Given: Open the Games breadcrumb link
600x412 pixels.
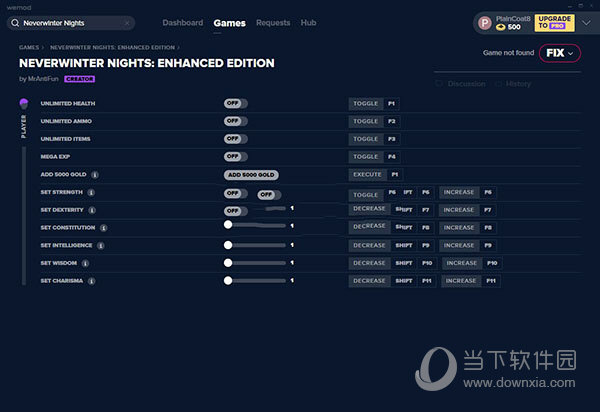Looking at the screenshot, I should (x=30, y=47).
